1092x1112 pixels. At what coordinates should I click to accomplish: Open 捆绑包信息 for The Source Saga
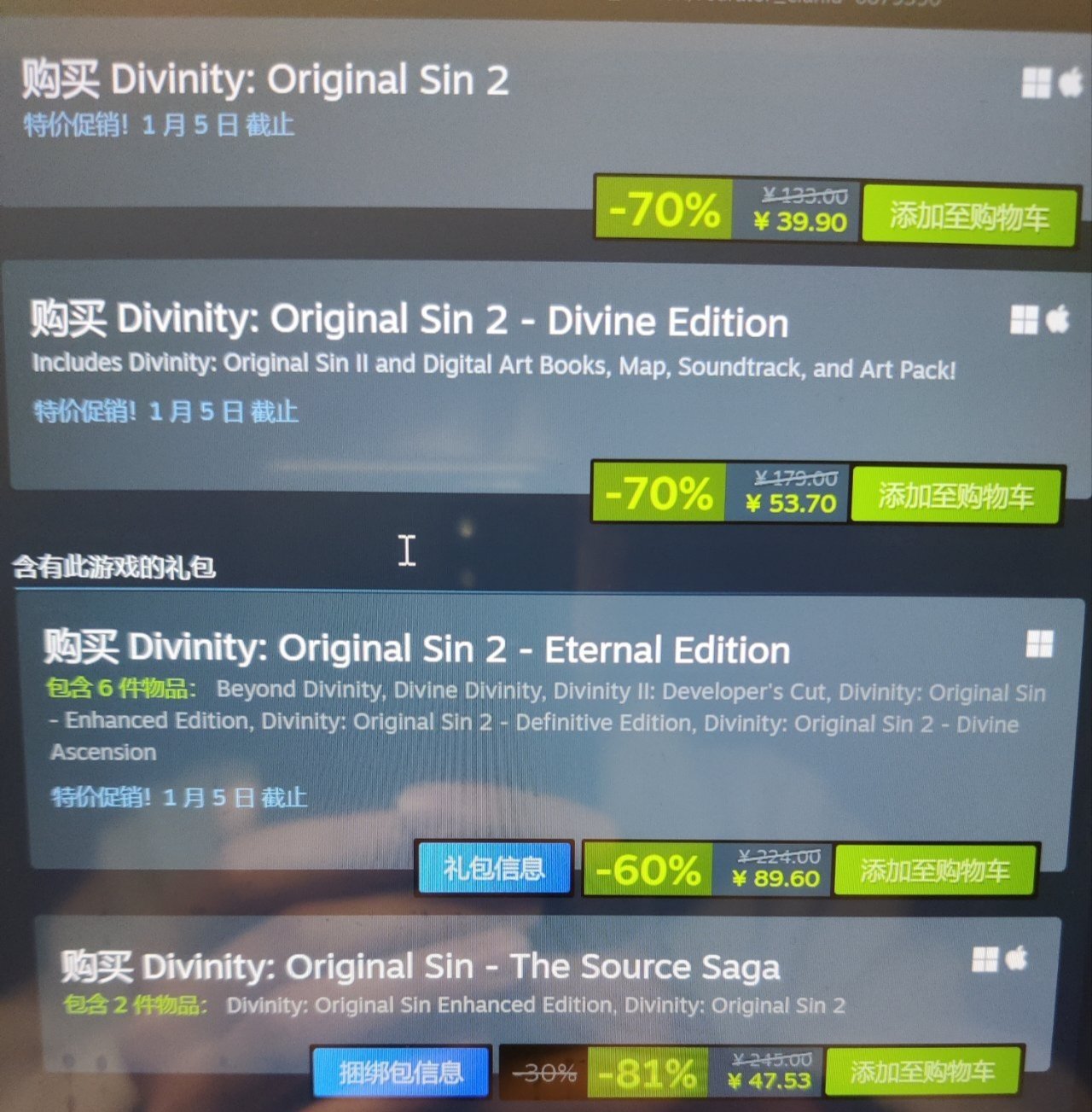coord(401,1072)
